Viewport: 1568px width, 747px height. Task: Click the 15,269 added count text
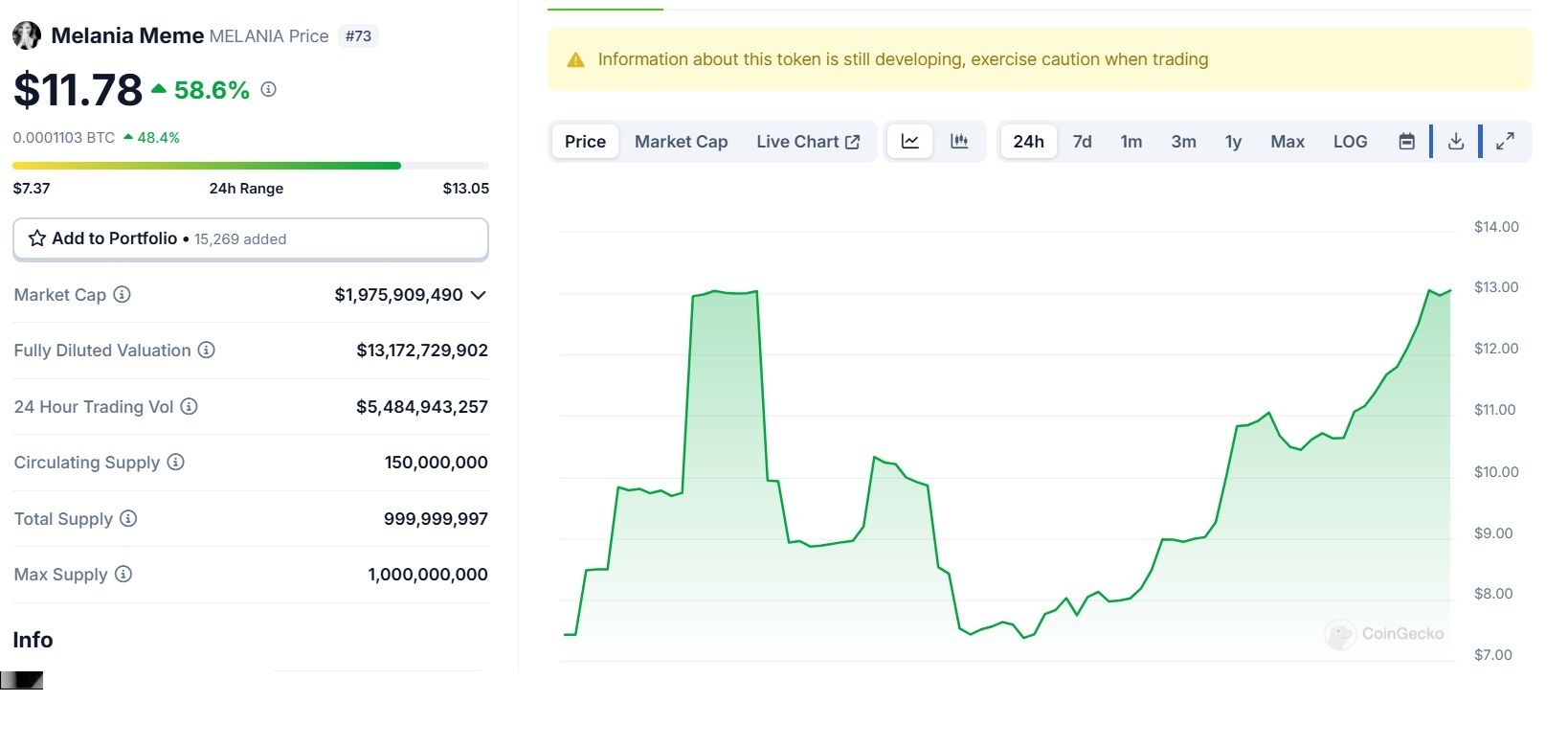coord(240,239)
